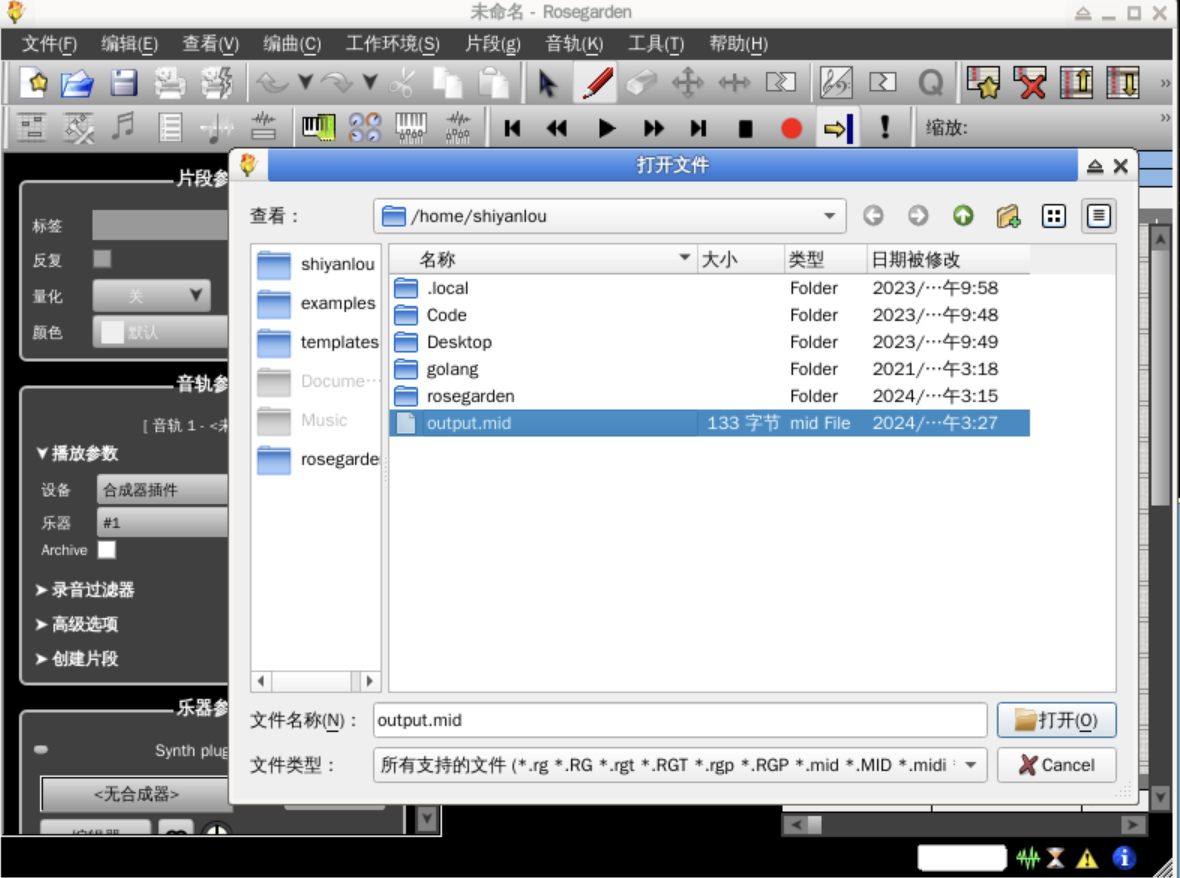Click the Cut scissors icon
The width and height of the screenshot is (1180, 878).
(402, 83)
